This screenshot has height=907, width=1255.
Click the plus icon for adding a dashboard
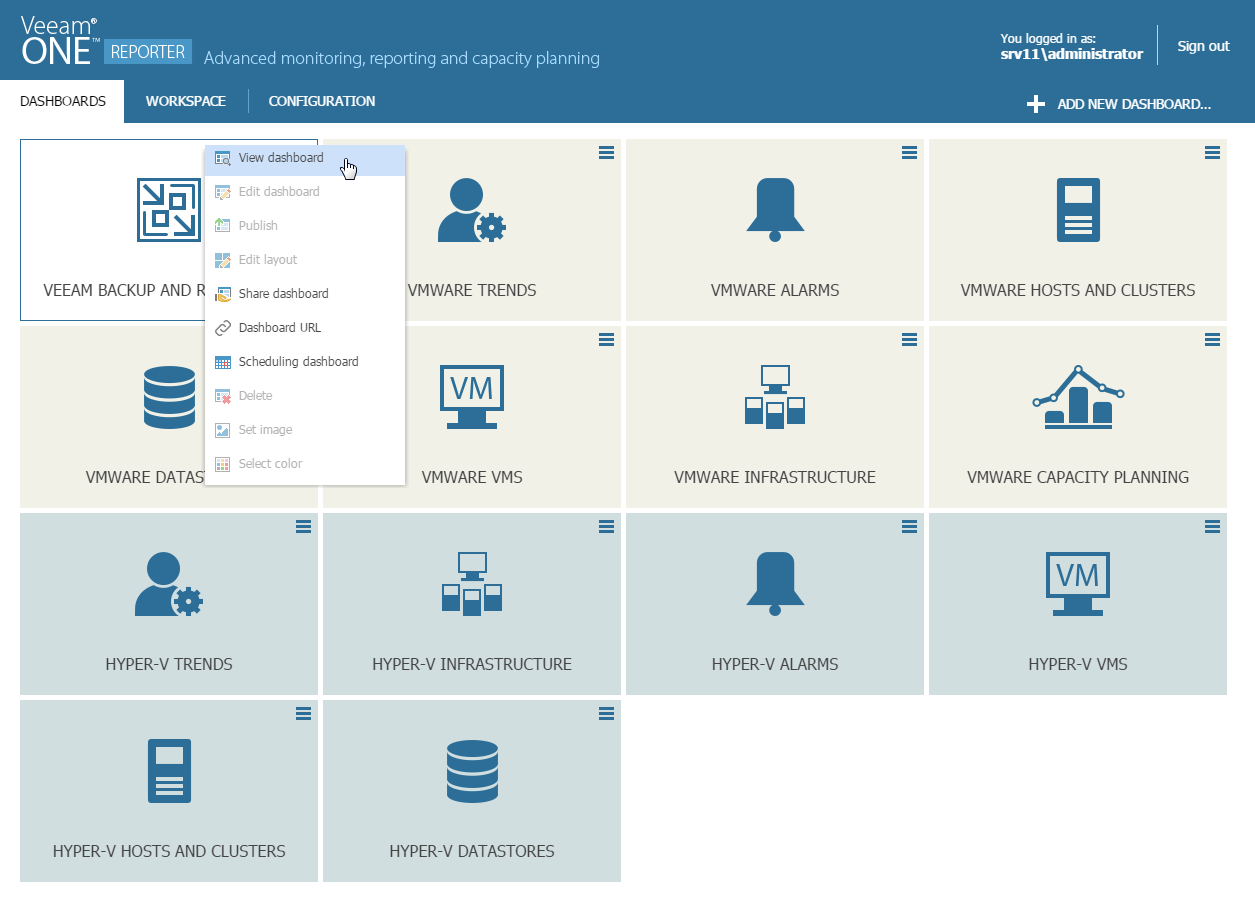point(1036,104)
